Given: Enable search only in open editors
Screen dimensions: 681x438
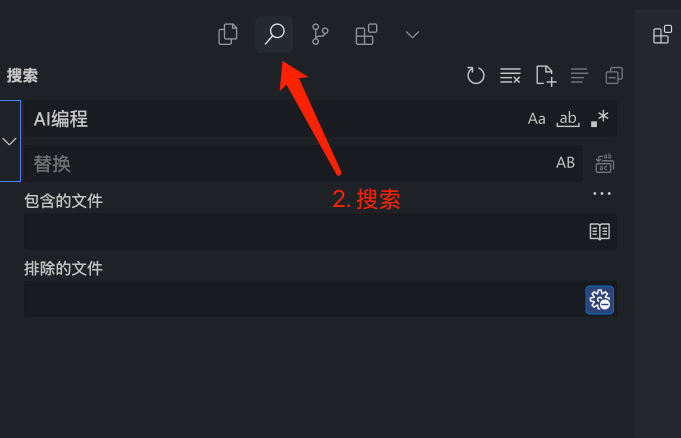Looking at the screenshot, I should pos(600,231).
